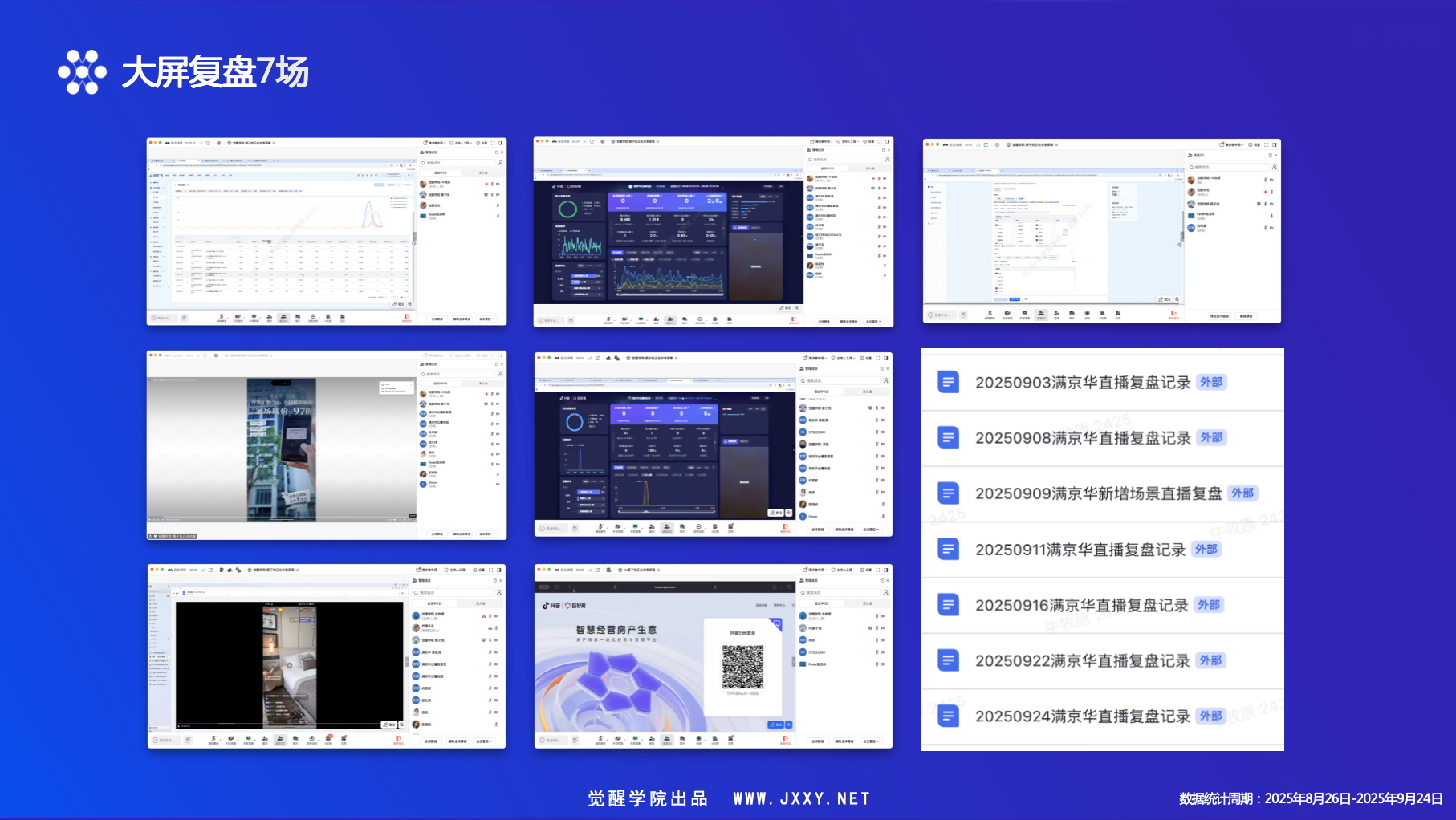Click the 外部 tag on the 20250924 record
Screen dimensions: 1456x820
tap(1211, 716)
